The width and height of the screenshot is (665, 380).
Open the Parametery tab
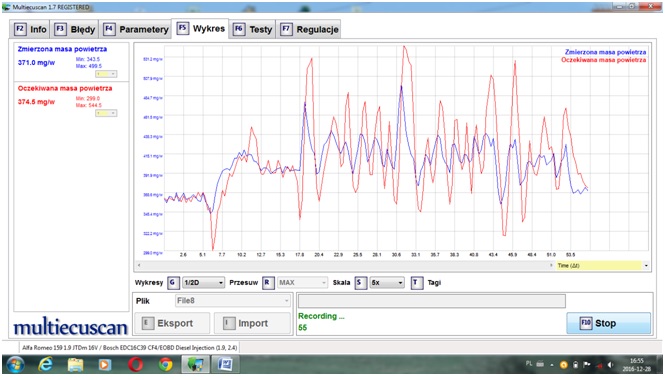135,29
